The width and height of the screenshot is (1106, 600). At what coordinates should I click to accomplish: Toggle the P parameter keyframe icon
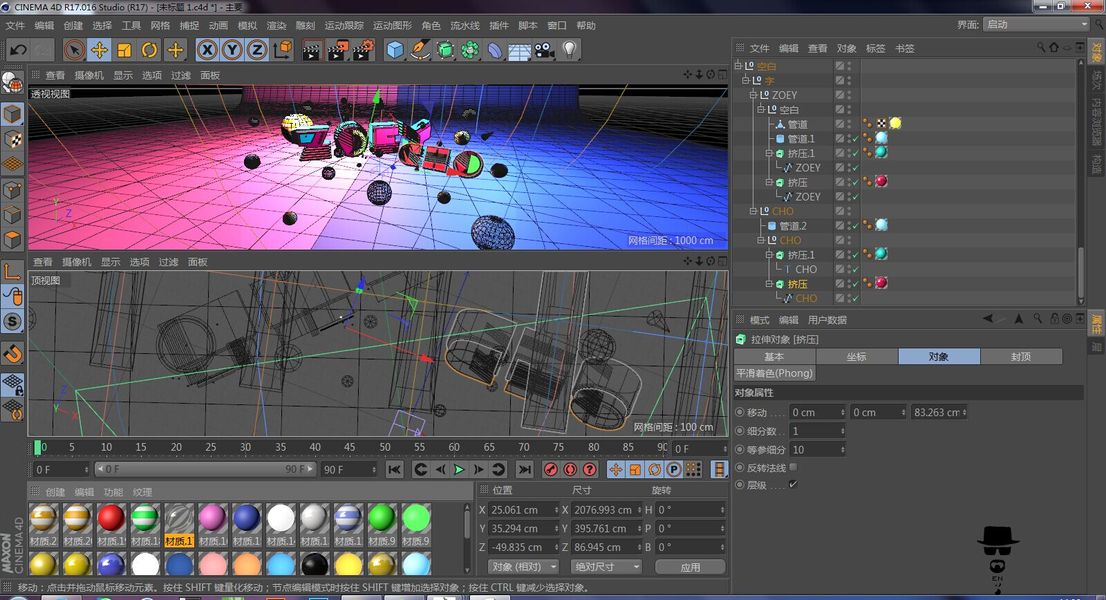(674, 470)
